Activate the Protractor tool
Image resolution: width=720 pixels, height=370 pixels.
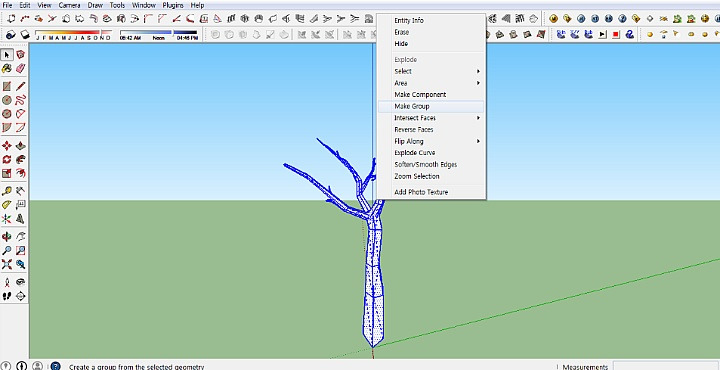point(7,205)
